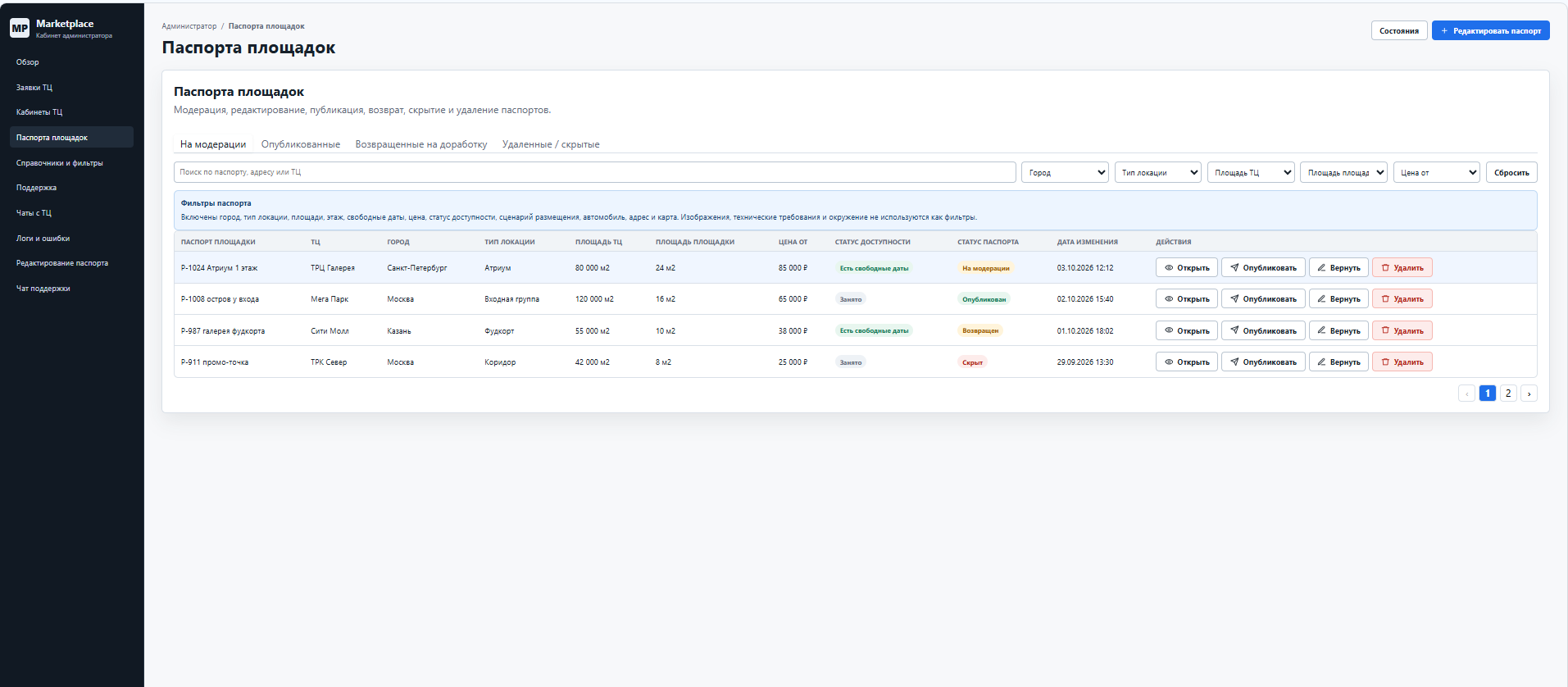Open passport P-911 промо-точка
This screenshot has height=687, width=1568.
pos(1186,362)
